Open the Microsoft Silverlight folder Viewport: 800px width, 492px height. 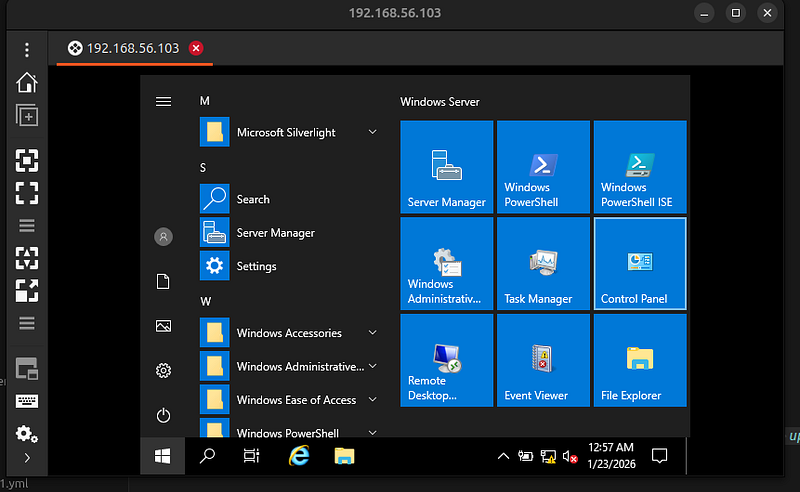pos(291,132)
